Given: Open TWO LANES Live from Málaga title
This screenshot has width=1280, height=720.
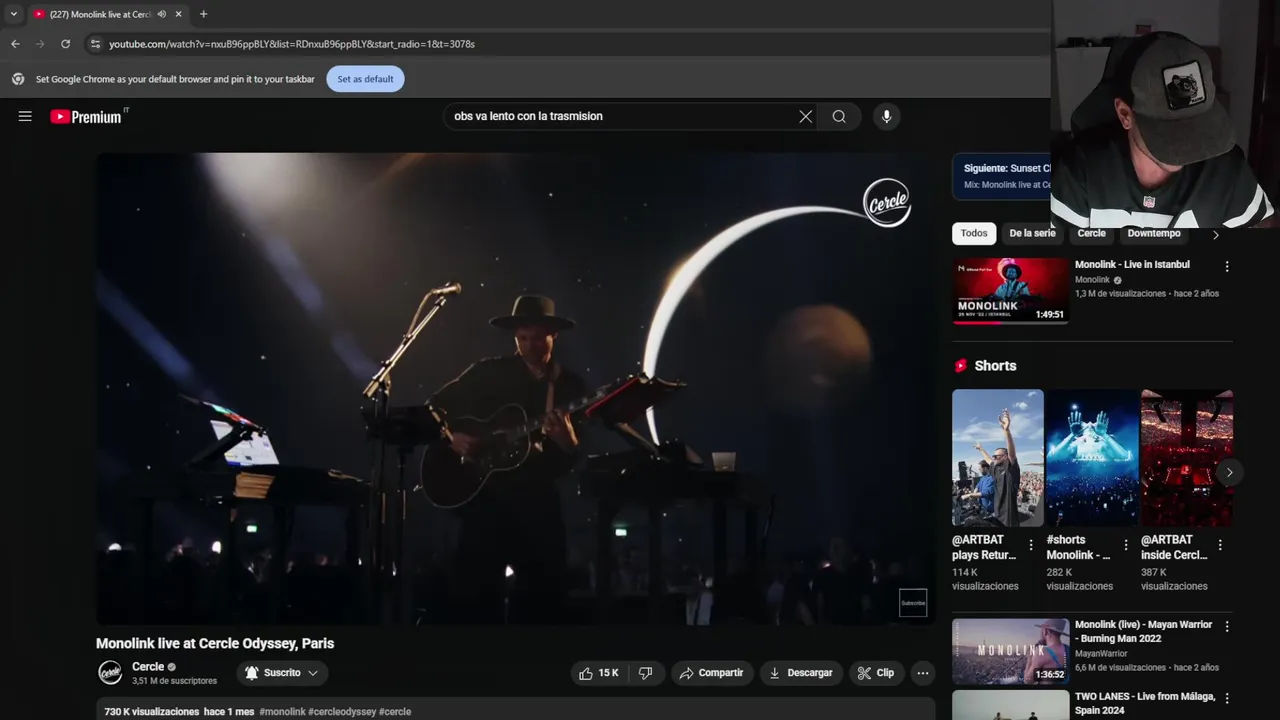Looking at the screenshot, I should coord(1145,703).
